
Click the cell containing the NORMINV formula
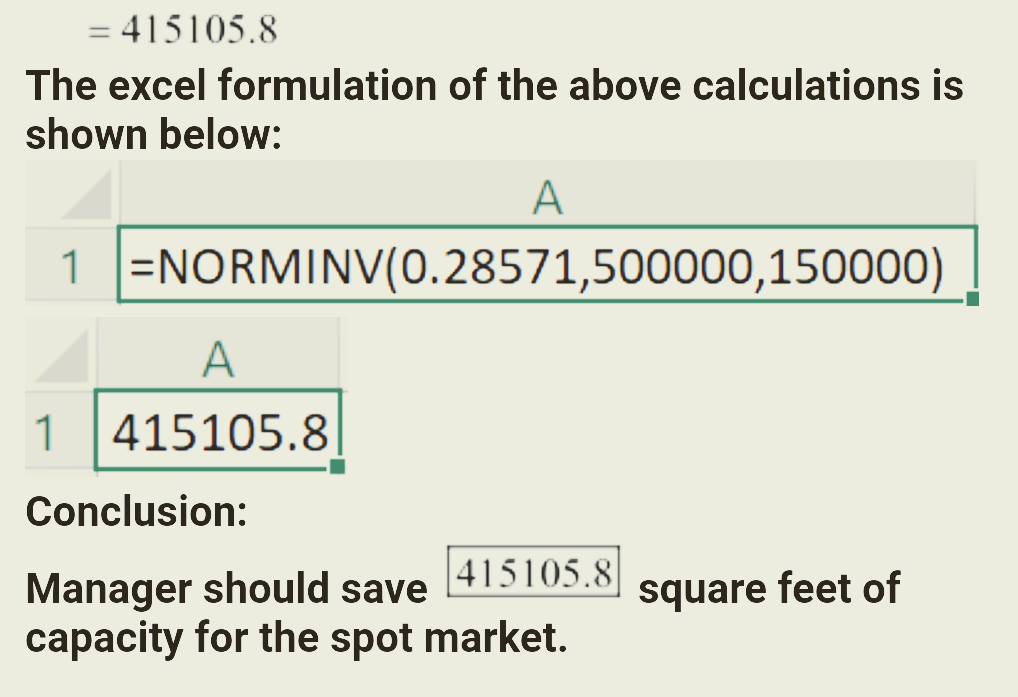pos(545,266)
